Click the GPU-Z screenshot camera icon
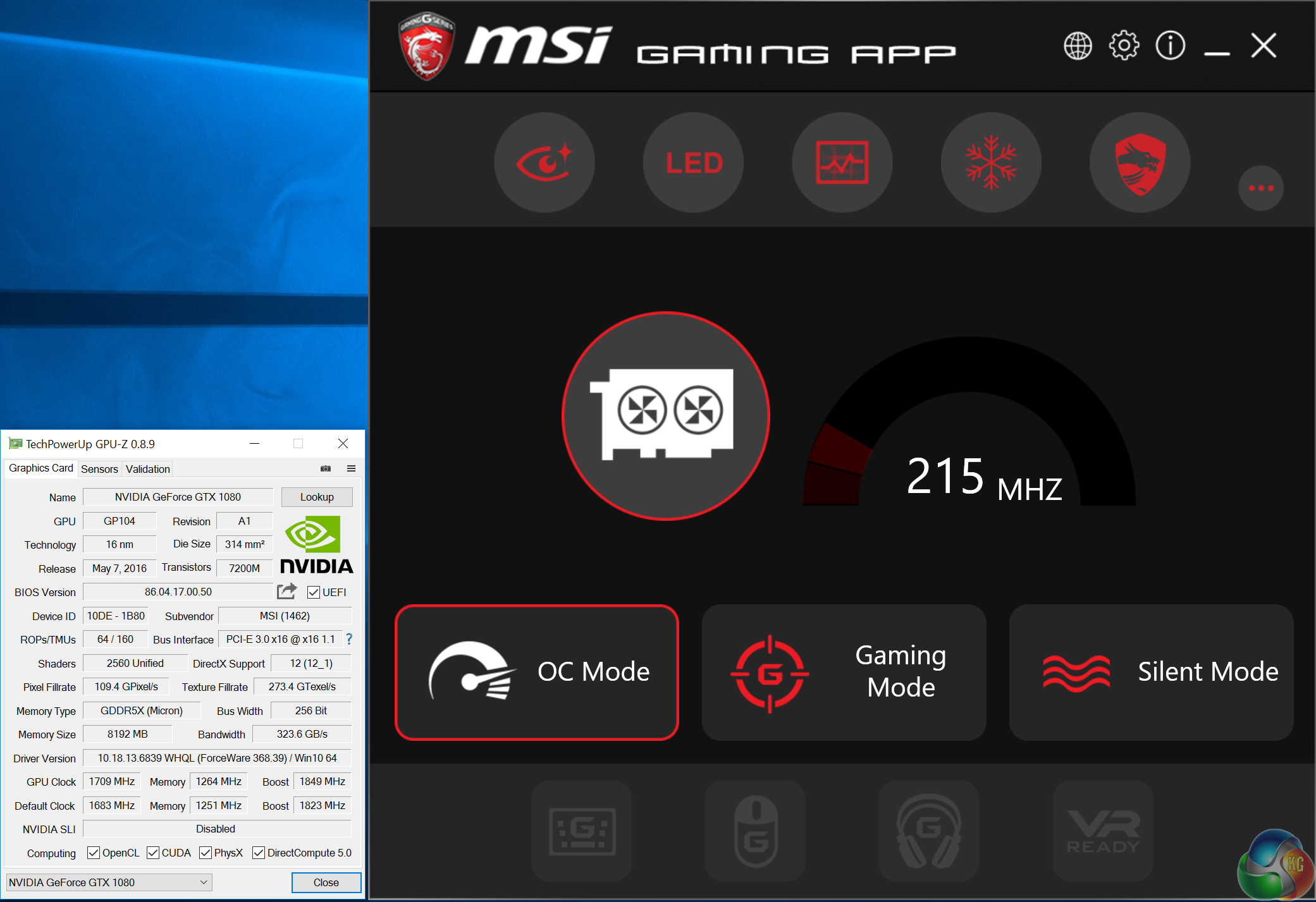1316x902 pixels. pos(326,468)
